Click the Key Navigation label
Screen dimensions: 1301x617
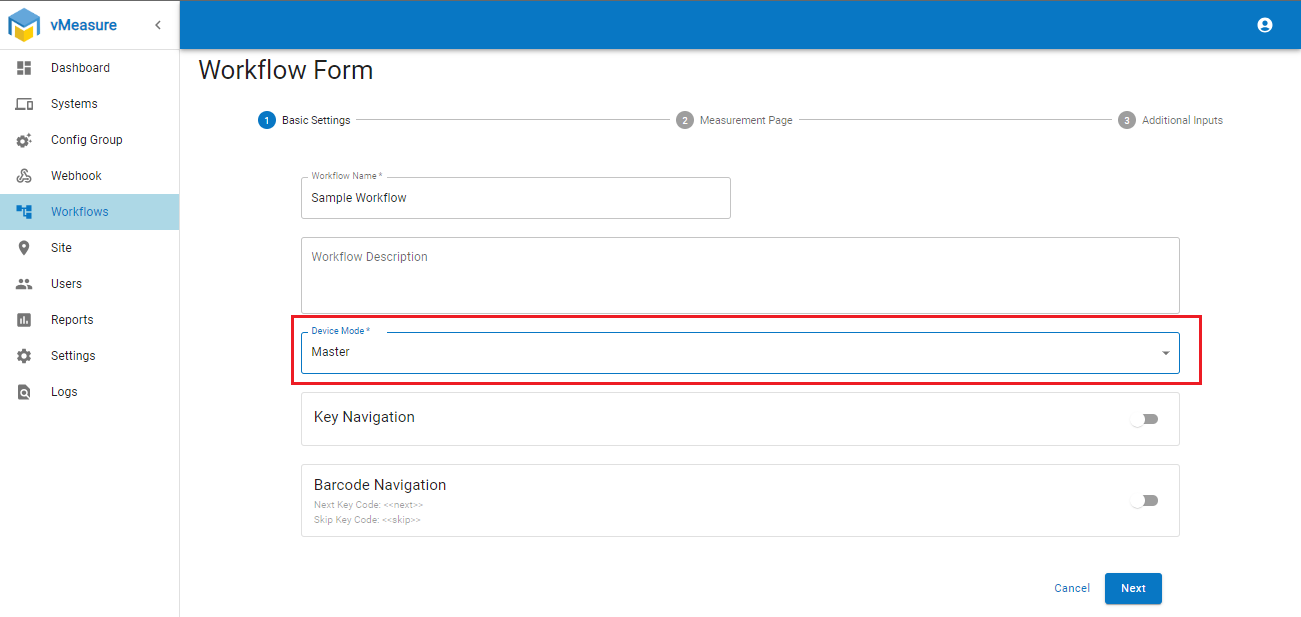[364, 417]
